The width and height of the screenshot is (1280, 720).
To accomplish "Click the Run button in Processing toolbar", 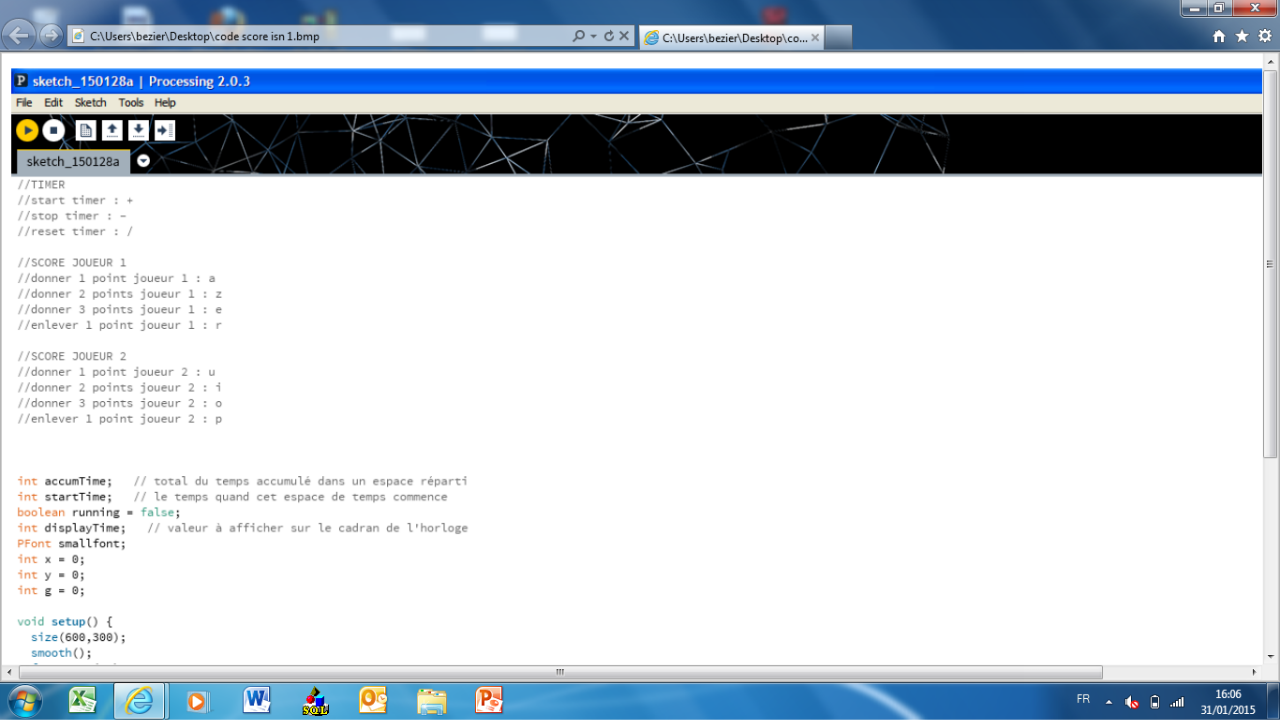I will coord(27,130).
